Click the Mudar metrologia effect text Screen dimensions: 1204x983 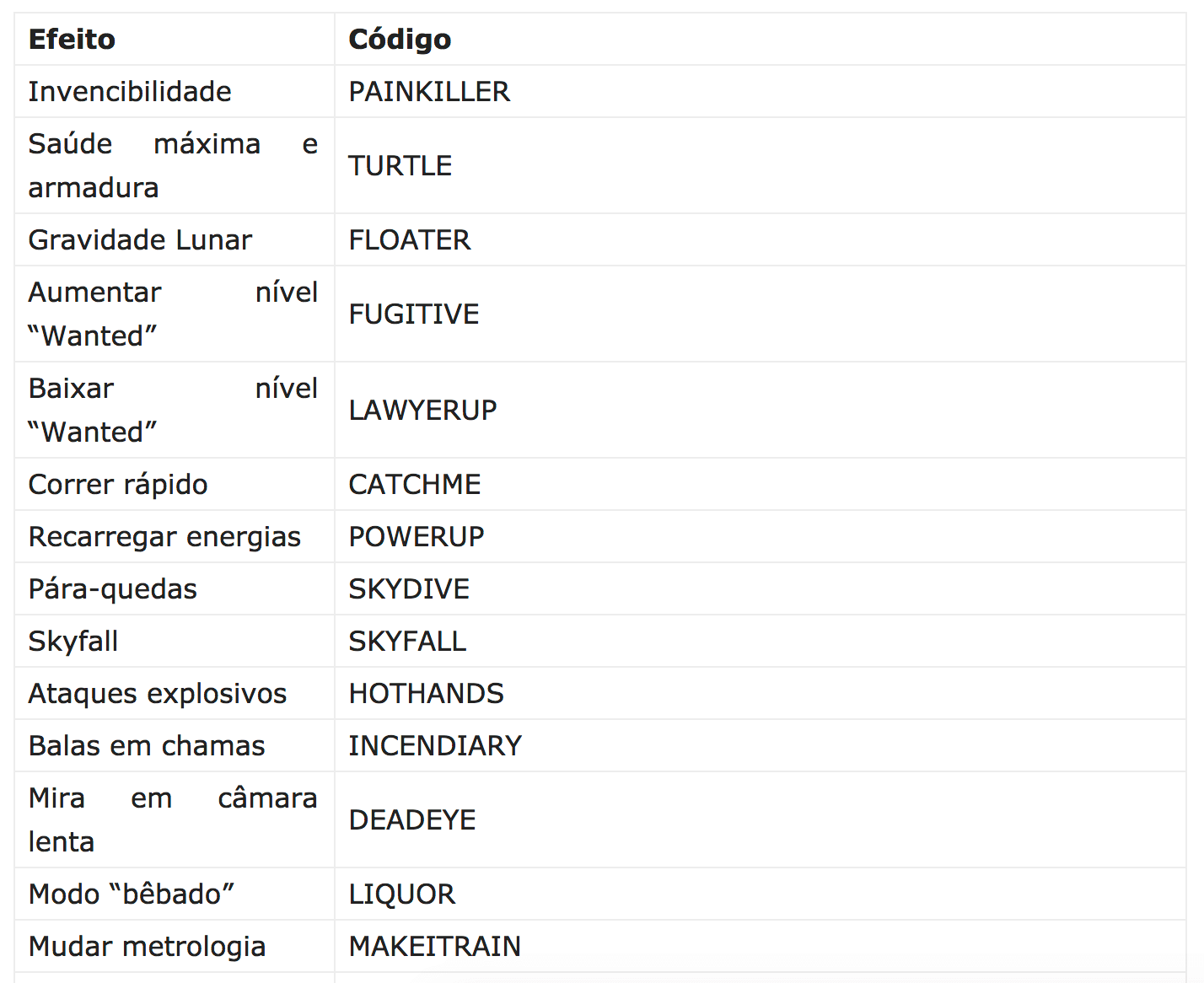[x=147, y=947]
